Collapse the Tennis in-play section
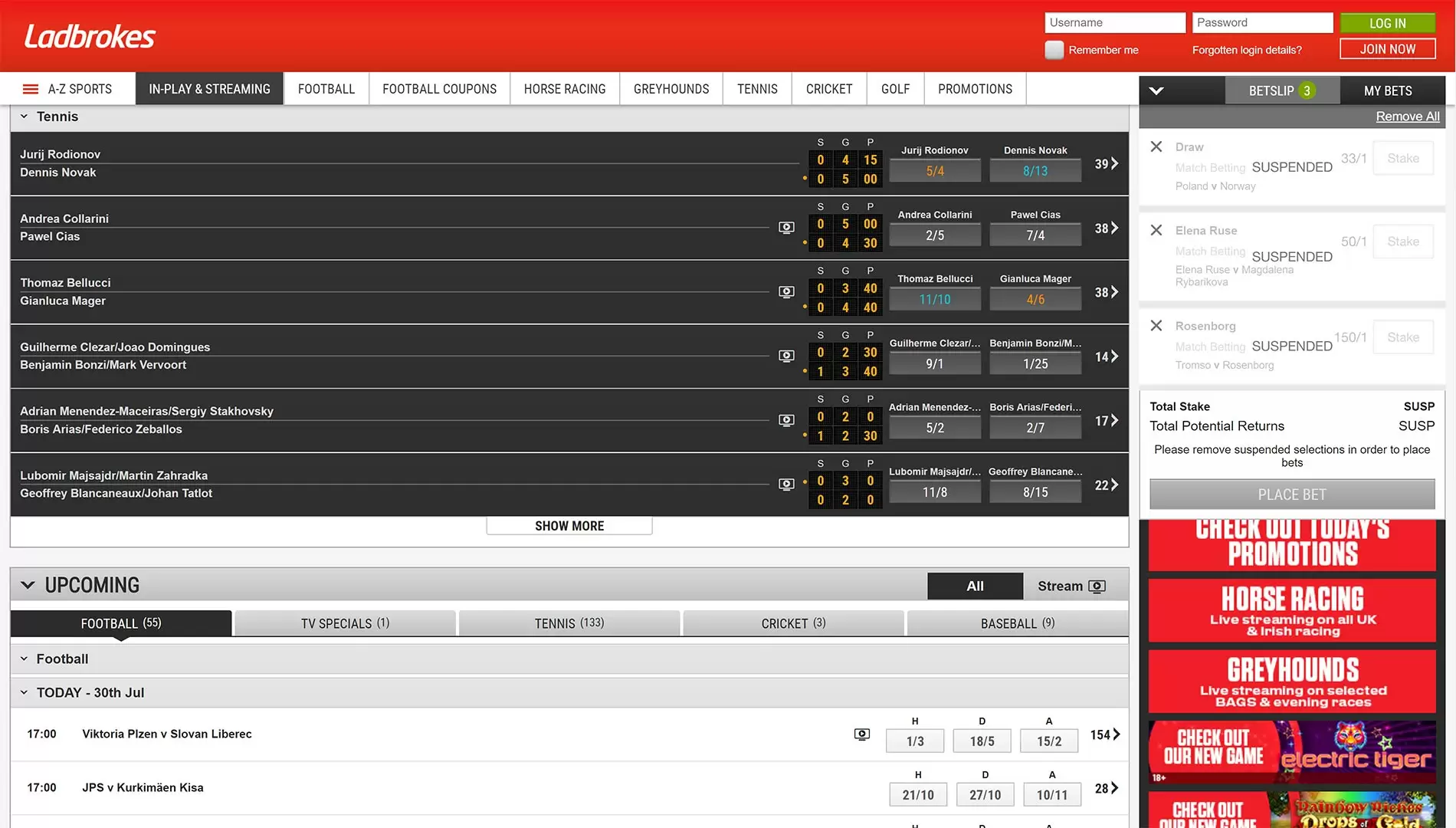1456x828 pixels. pos(24,117)
